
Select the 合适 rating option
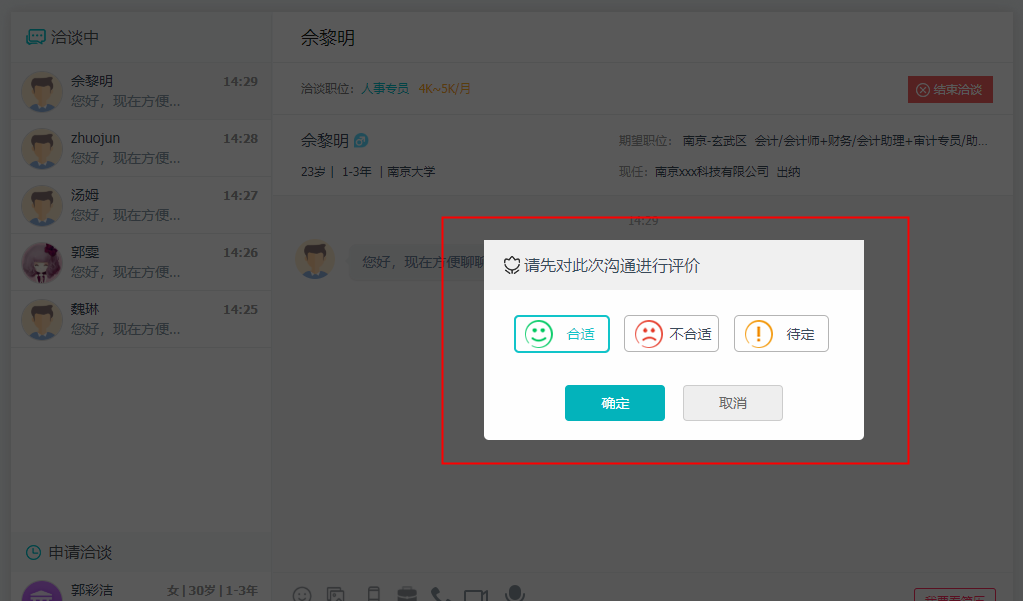(x=561, y=333)
